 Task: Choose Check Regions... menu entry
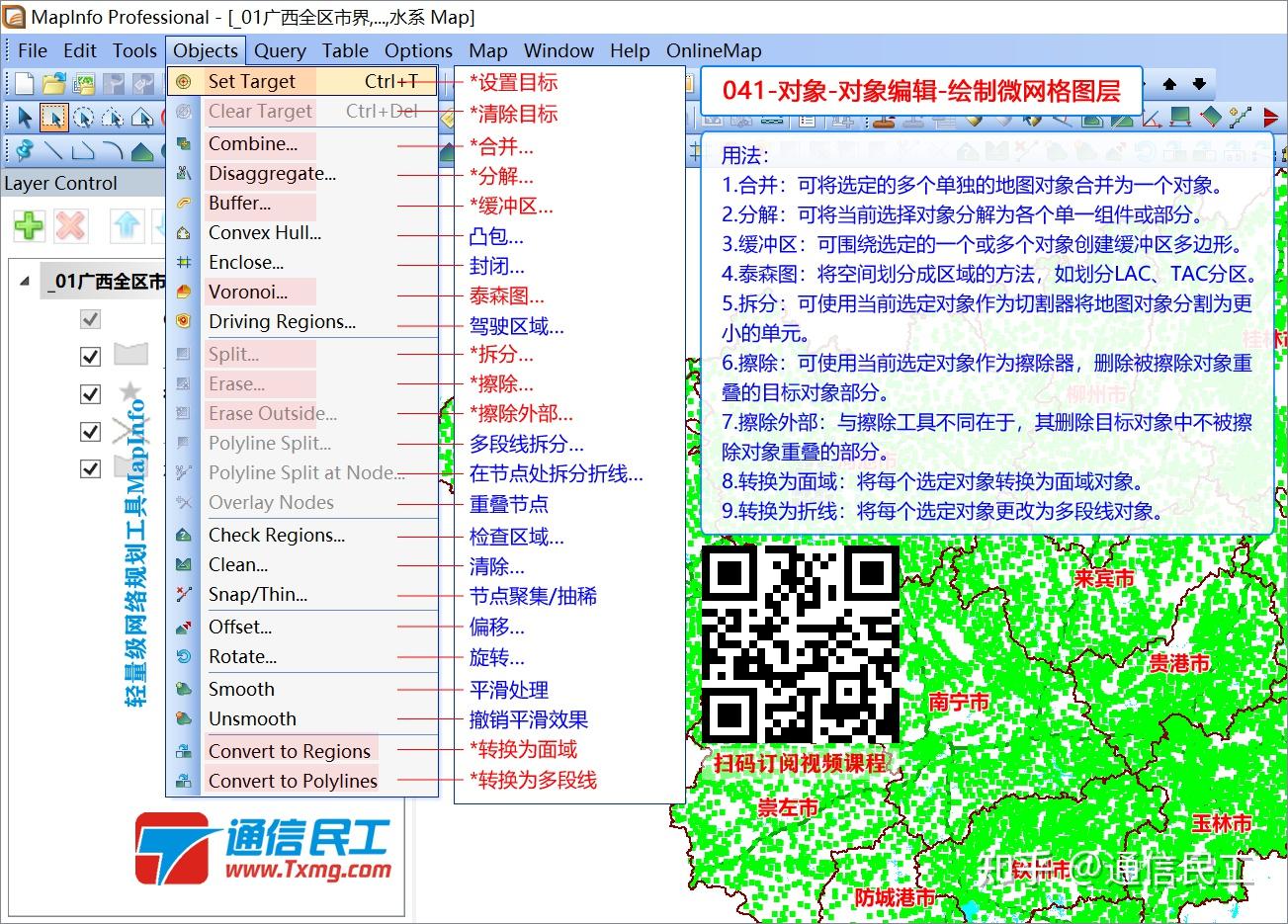302,535
